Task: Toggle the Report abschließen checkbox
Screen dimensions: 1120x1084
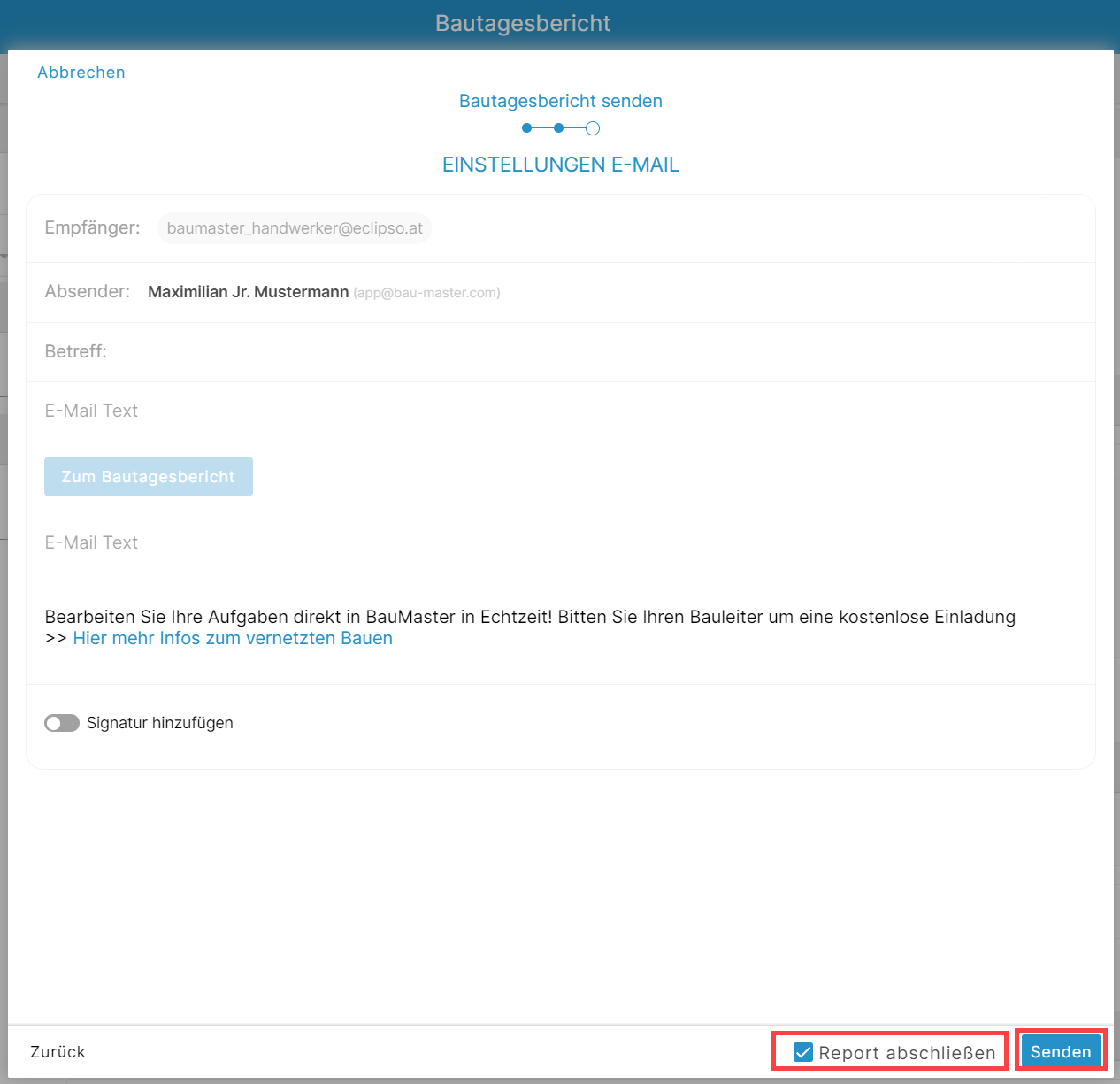Action: pyautogui.click(x=803, y=1052)
